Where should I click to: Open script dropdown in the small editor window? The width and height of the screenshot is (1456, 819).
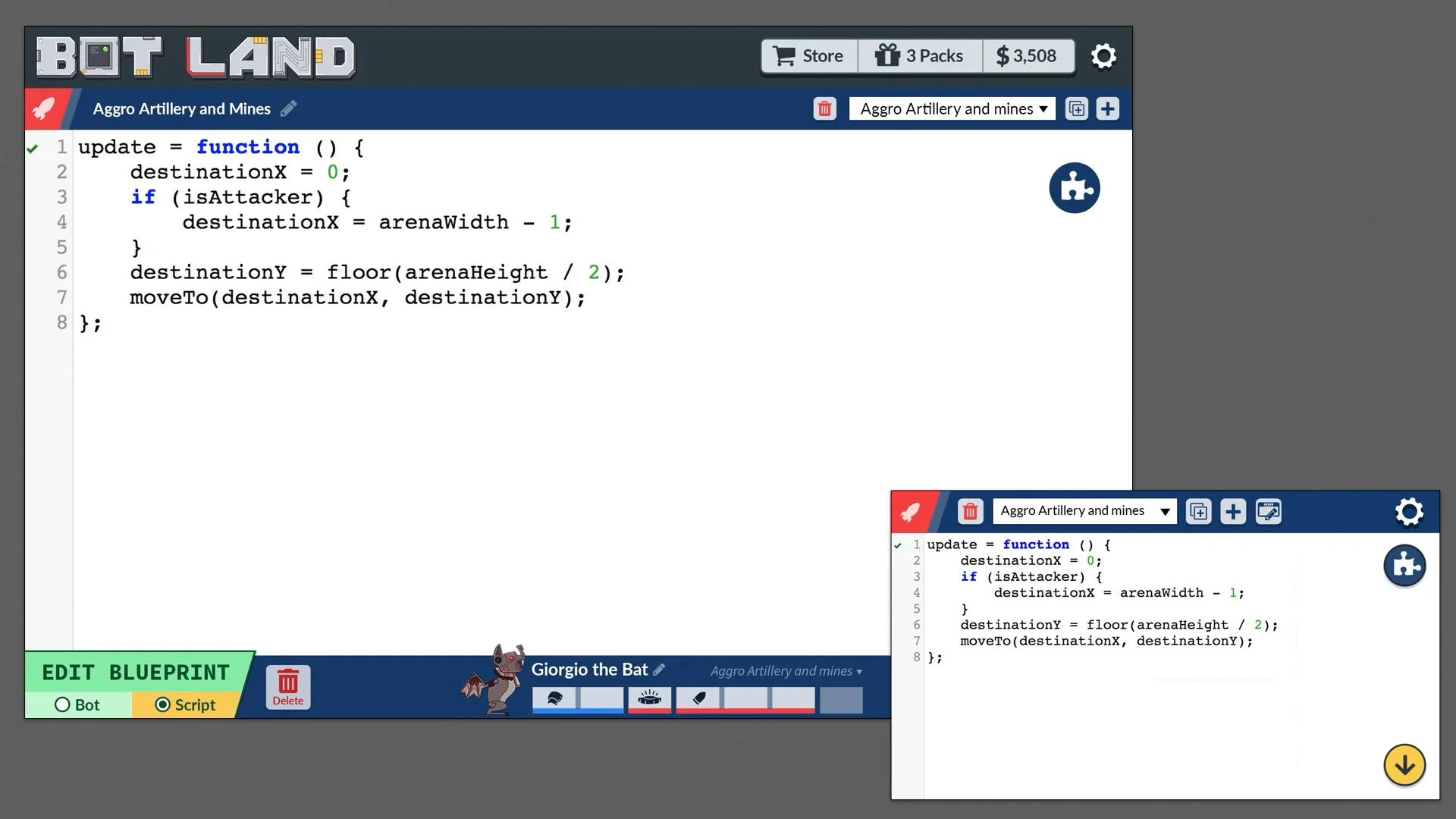(x=1084, y=511)
